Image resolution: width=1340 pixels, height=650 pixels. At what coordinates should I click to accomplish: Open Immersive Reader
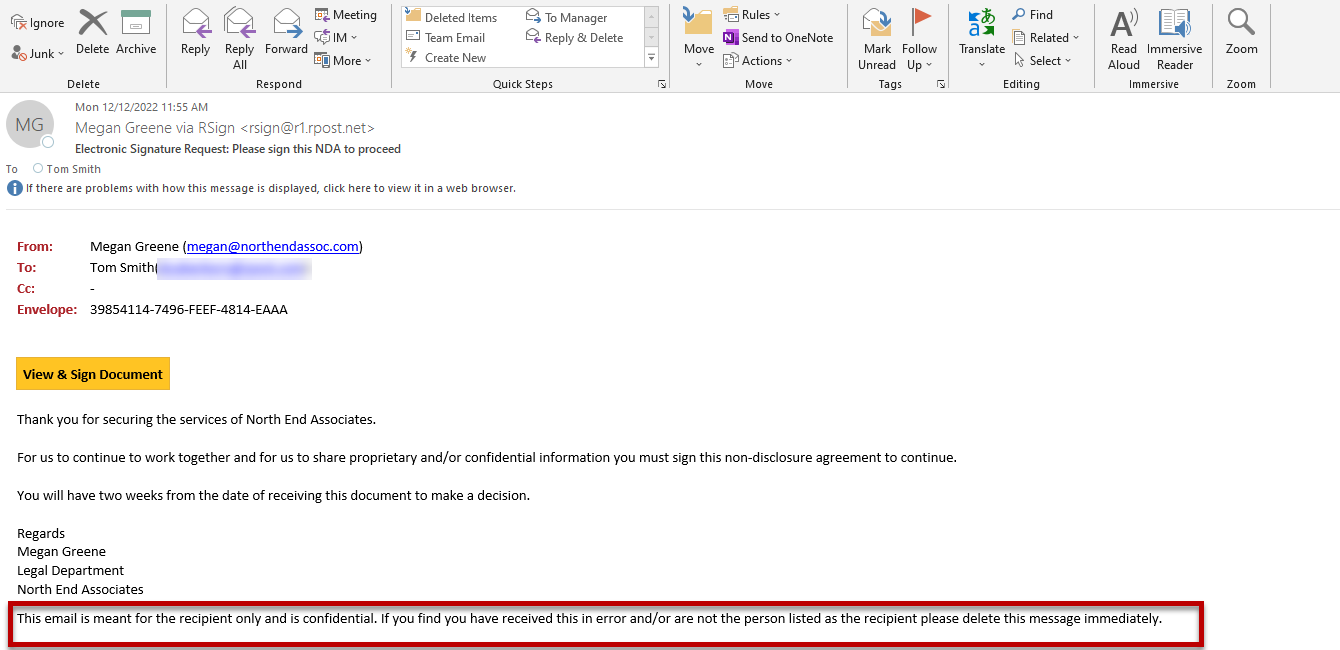tap(1175, 38)
